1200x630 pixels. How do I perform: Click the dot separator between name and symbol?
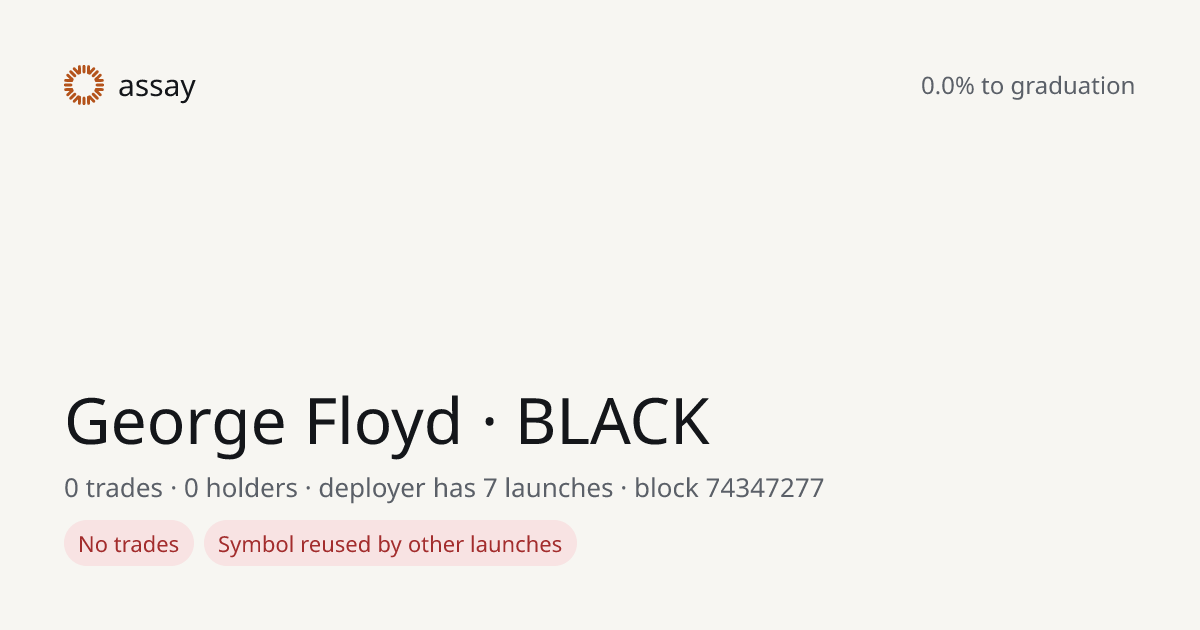[489, 424]
